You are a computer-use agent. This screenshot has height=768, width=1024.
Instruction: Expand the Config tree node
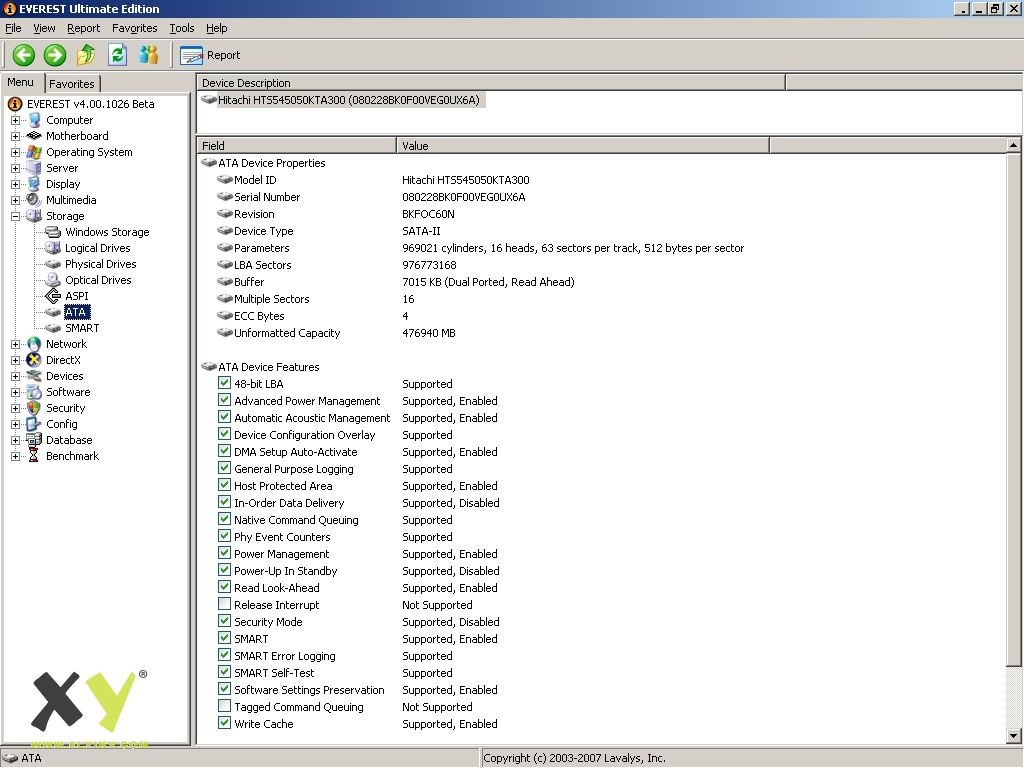point(15,424)
